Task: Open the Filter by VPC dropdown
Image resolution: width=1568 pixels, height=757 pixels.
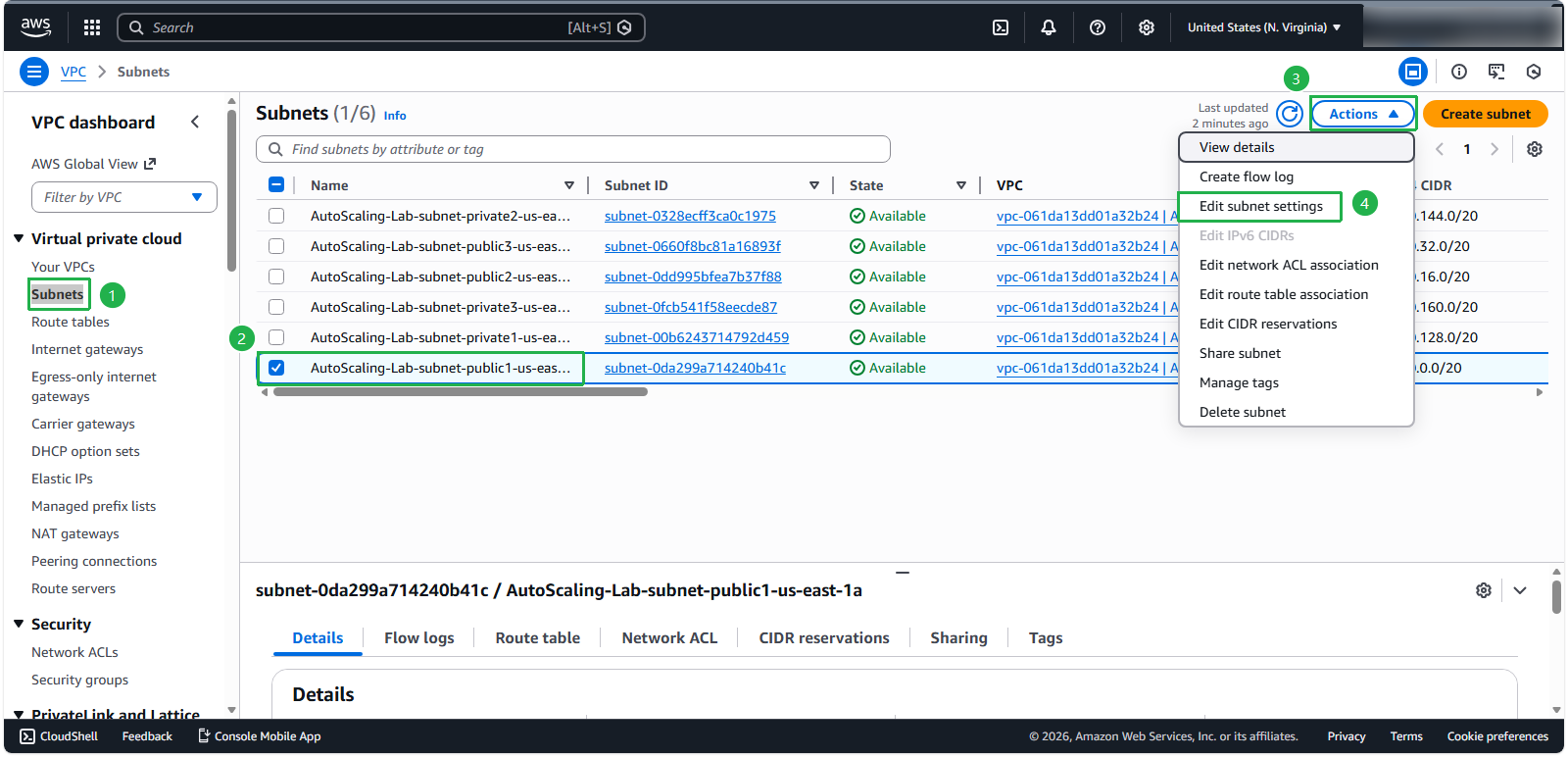Action: 124,197
